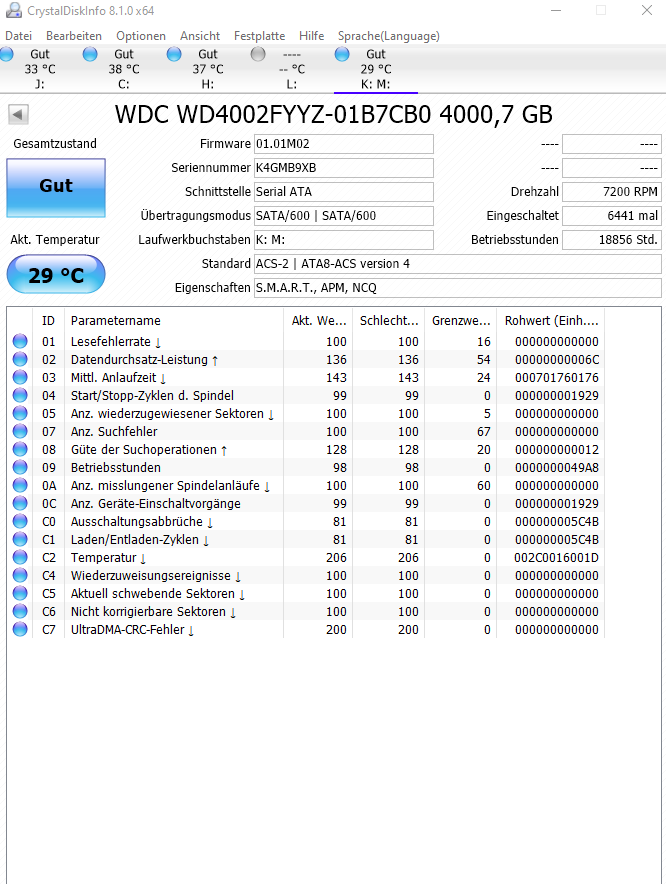Go to previous disk with the left arrow
This screenshot has width=666, height=884.
pyautogui.click(x=18, y=115)
